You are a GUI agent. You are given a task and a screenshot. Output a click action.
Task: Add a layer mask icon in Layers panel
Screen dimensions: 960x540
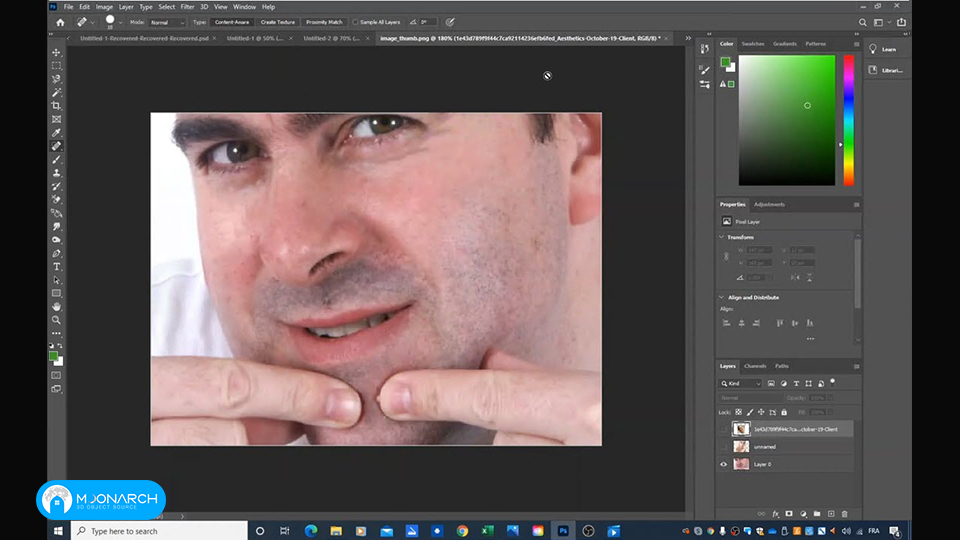click(x=789, y=514)
